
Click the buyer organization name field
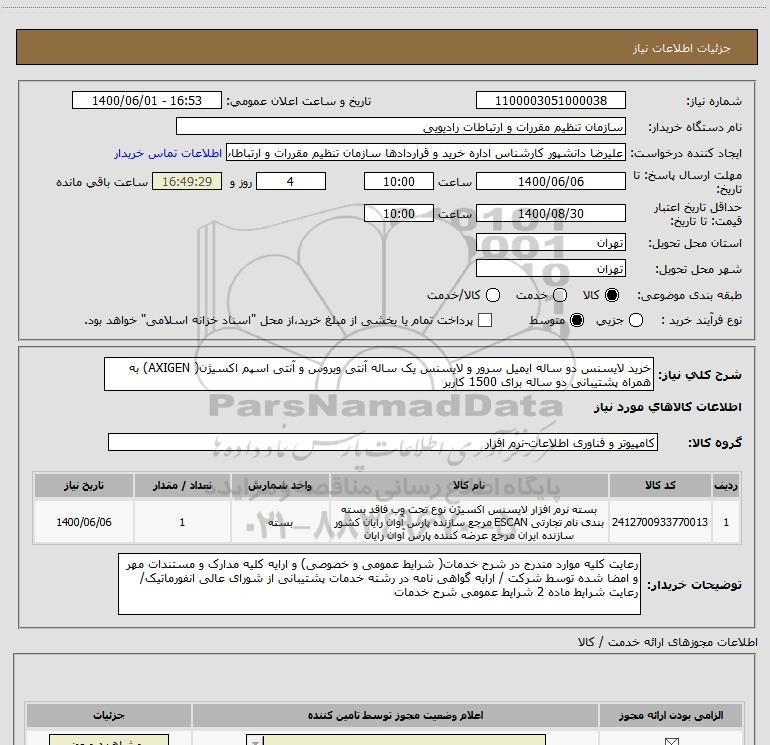coord(401,127)
